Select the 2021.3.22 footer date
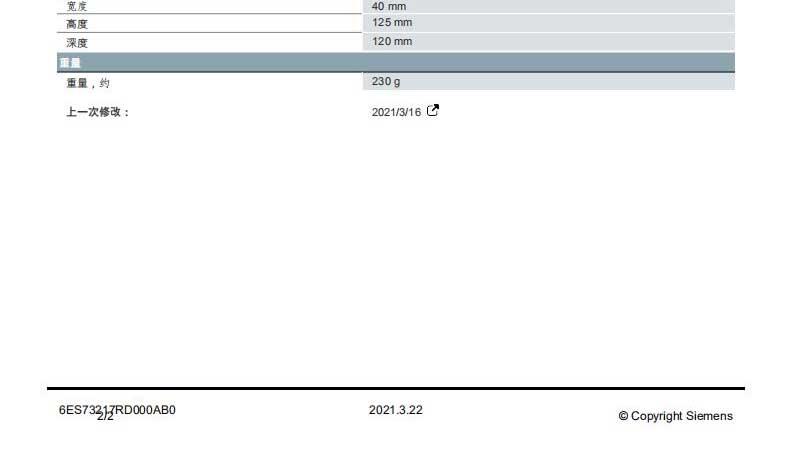Image resolution: width=793 pixels, height=449 pixels. point(395,410)
